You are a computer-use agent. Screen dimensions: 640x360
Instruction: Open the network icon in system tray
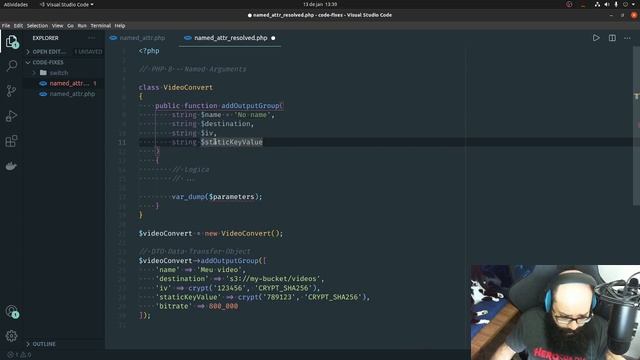[597, 4]
